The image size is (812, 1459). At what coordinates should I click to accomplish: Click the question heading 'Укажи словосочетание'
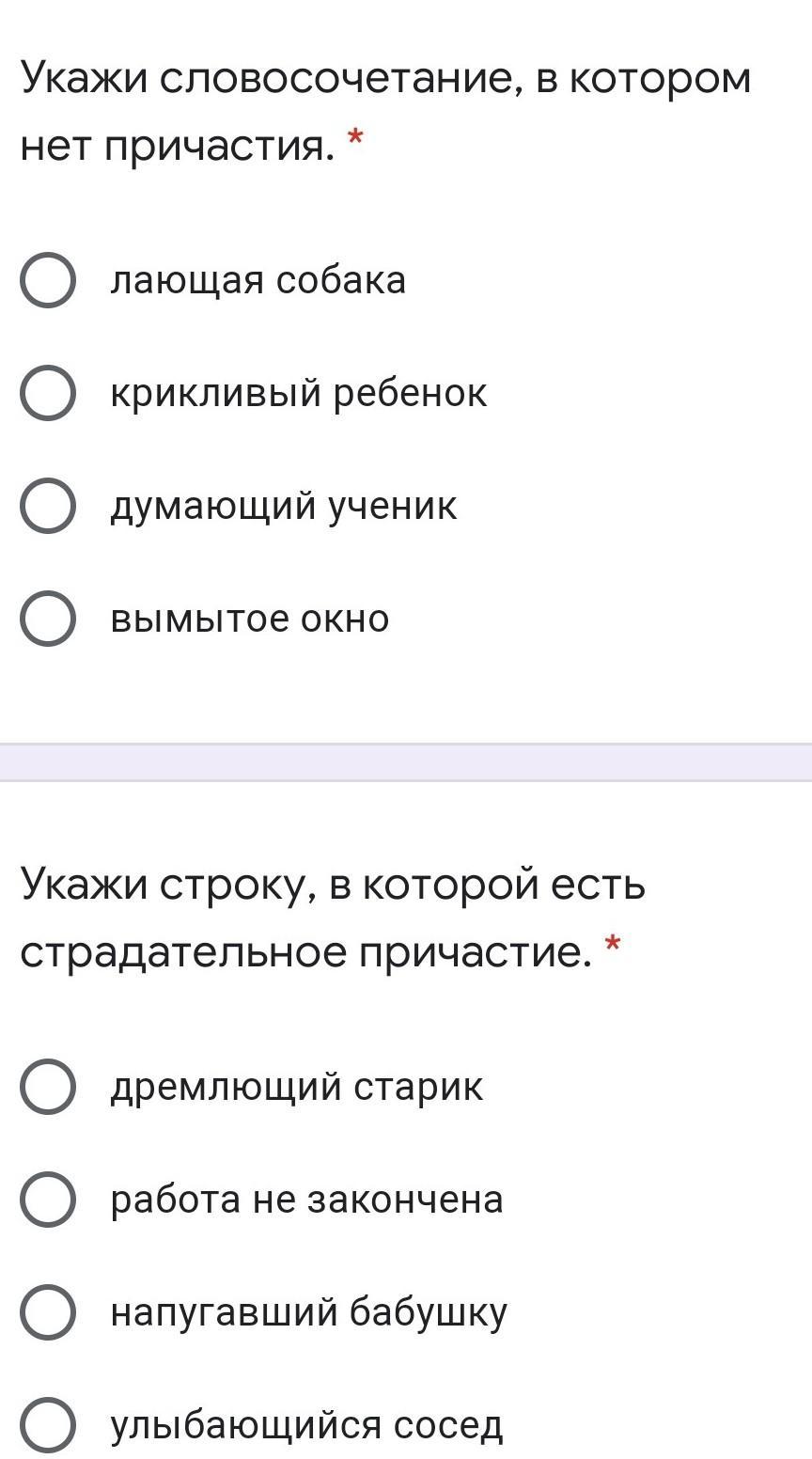coord(386,112)
